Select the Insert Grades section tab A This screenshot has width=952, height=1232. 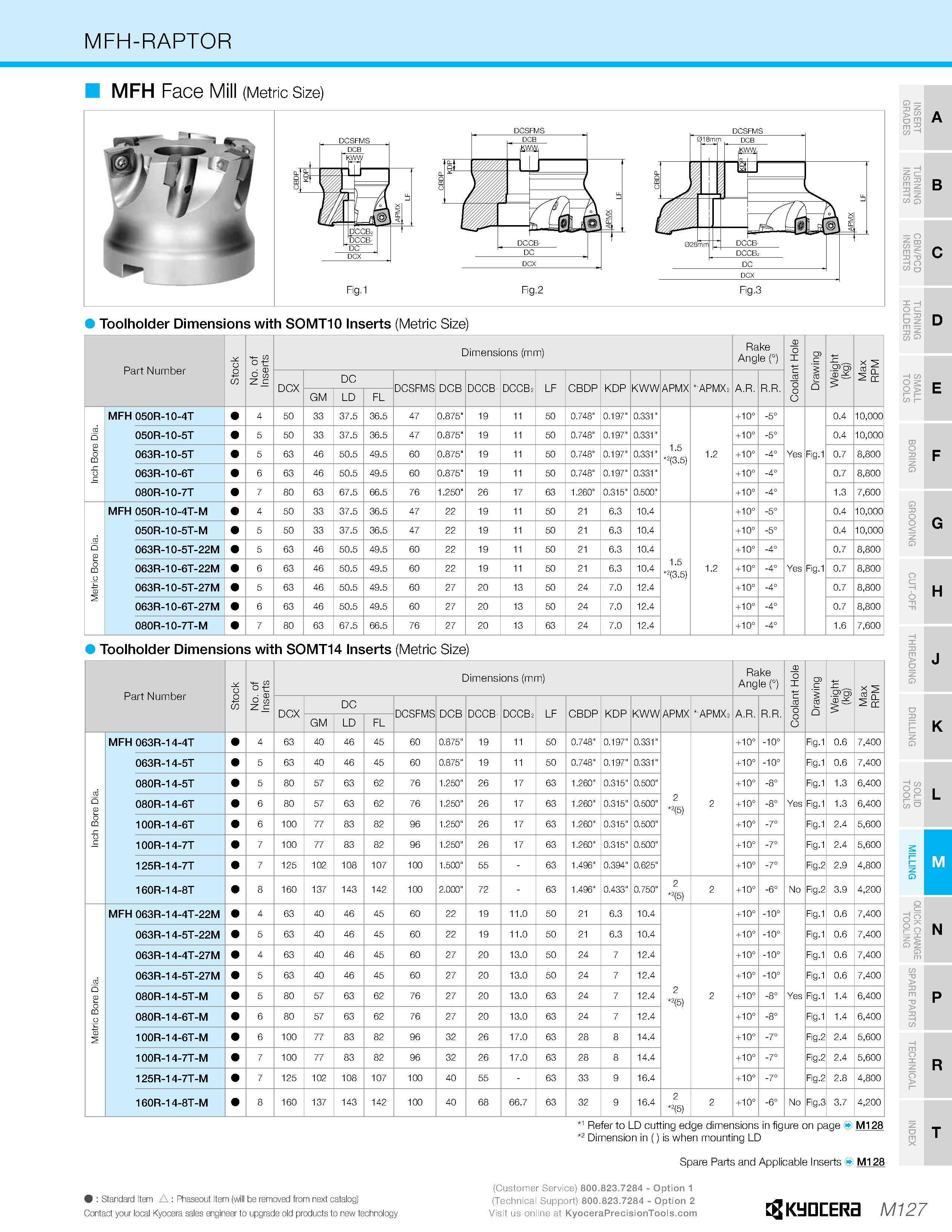[x=925, y=117]
